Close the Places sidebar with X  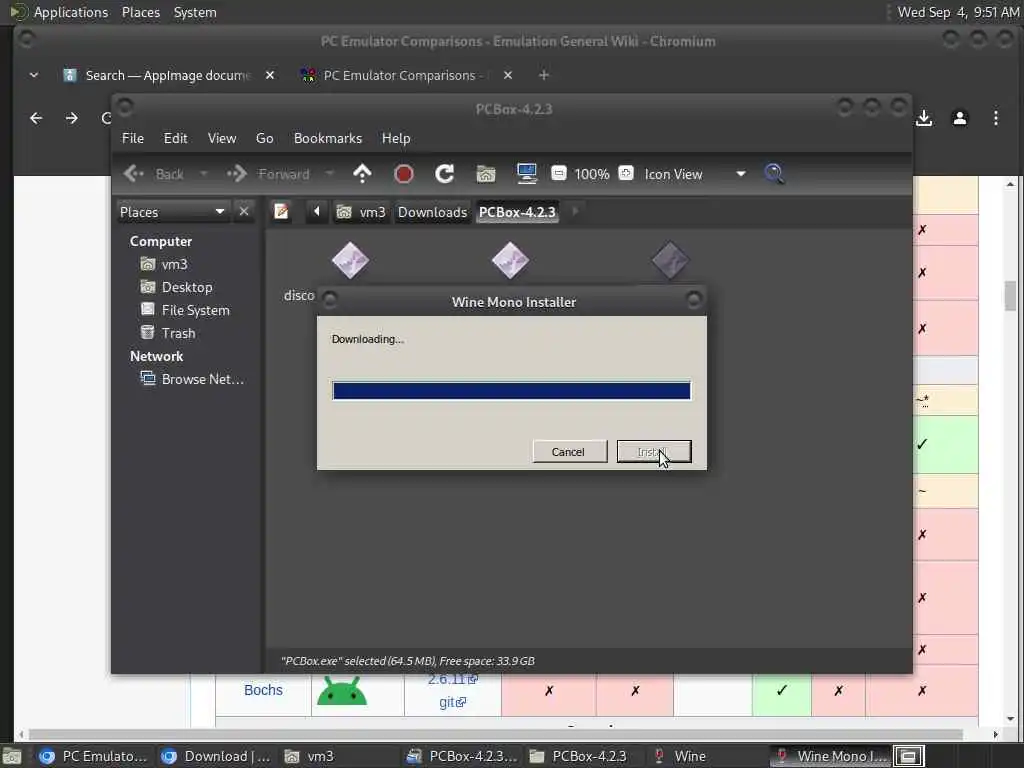coord(244,212)
